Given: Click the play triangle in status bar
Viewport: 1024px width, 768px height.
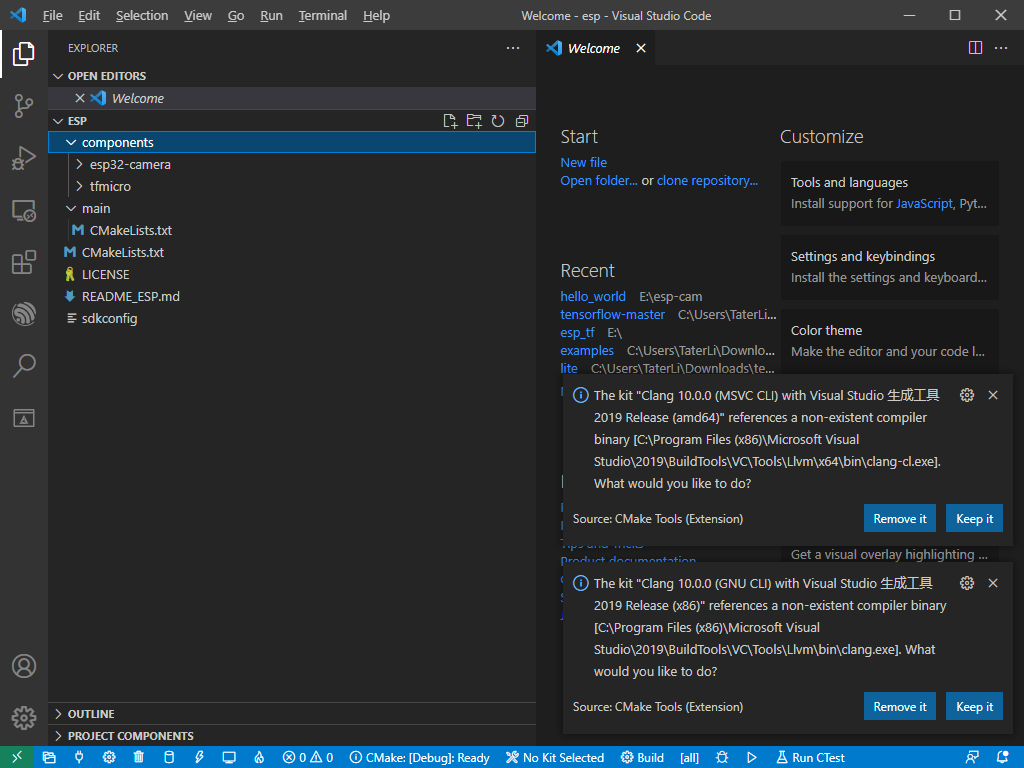Looking at the screenshot, I should (752, 758).
